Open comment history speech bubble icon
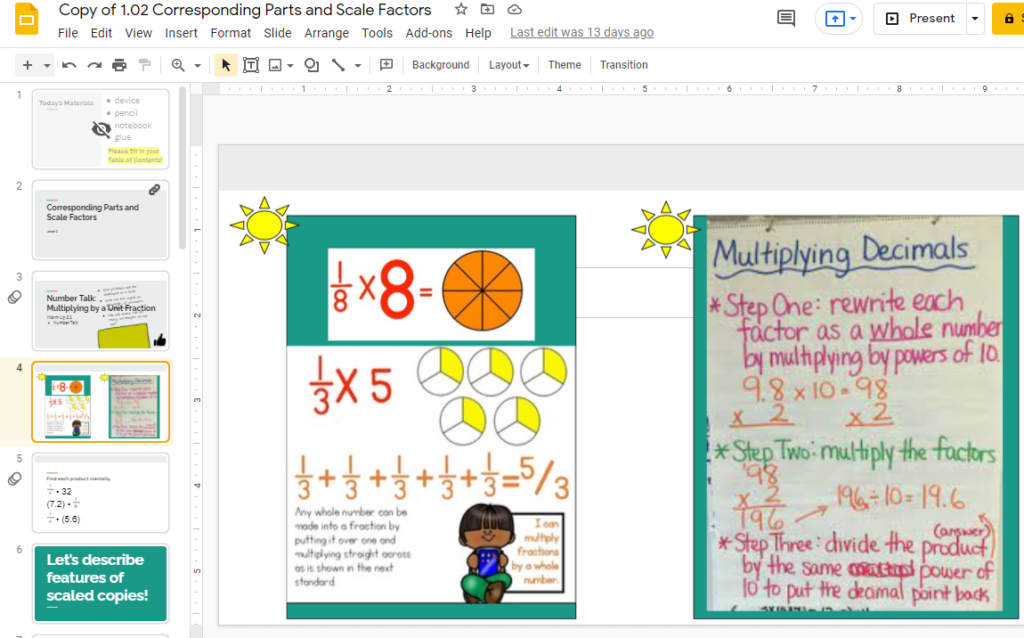 pyautogui.click(x=787, y=18)
